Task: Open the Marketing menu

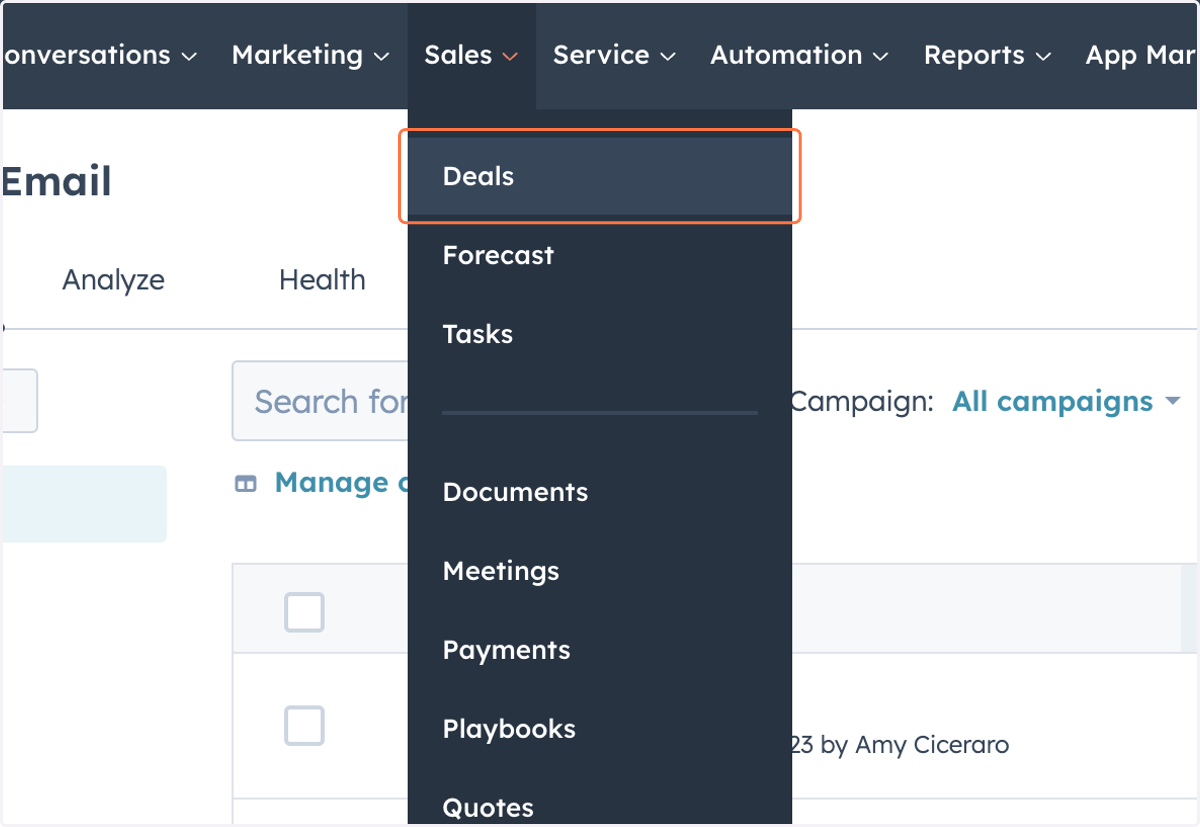Action: (310, 55)
